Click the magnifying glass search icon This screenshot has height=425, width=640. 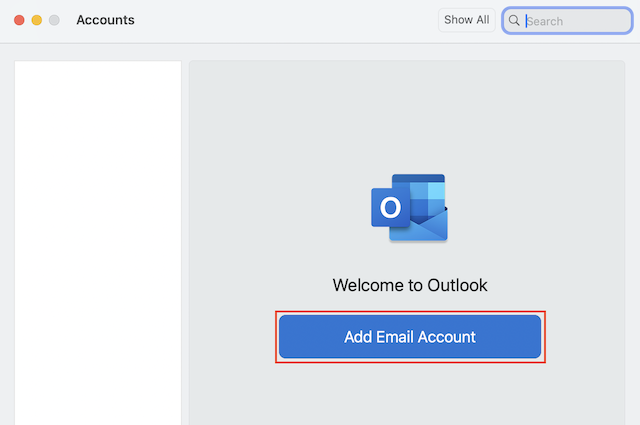(x=514, y=20)
